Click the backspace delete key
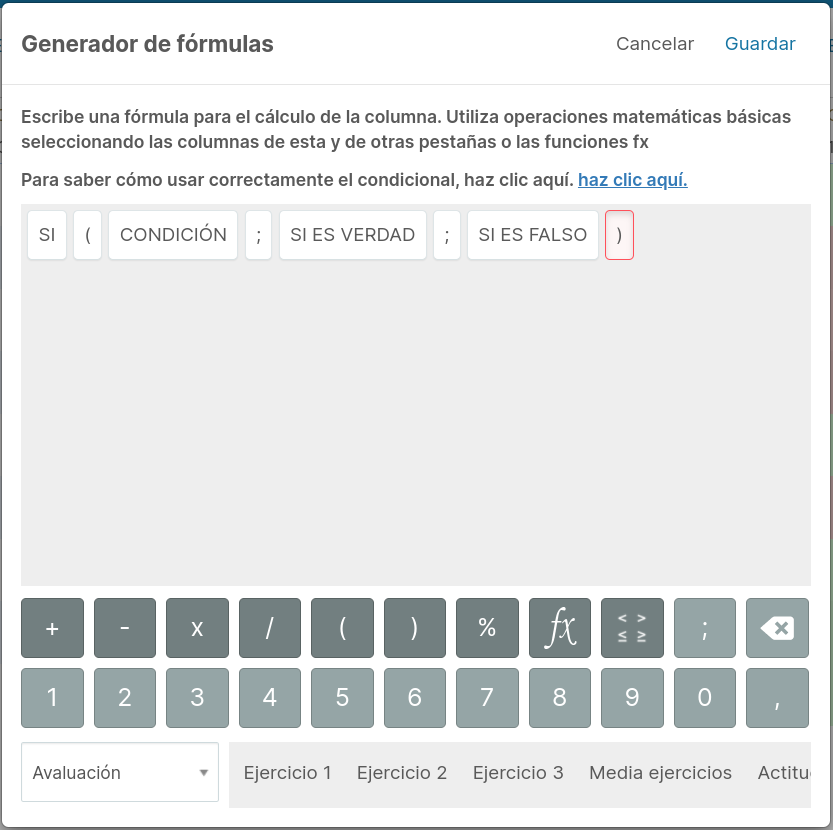Viewport: 833px width, 830px height. tap(777, 628)
